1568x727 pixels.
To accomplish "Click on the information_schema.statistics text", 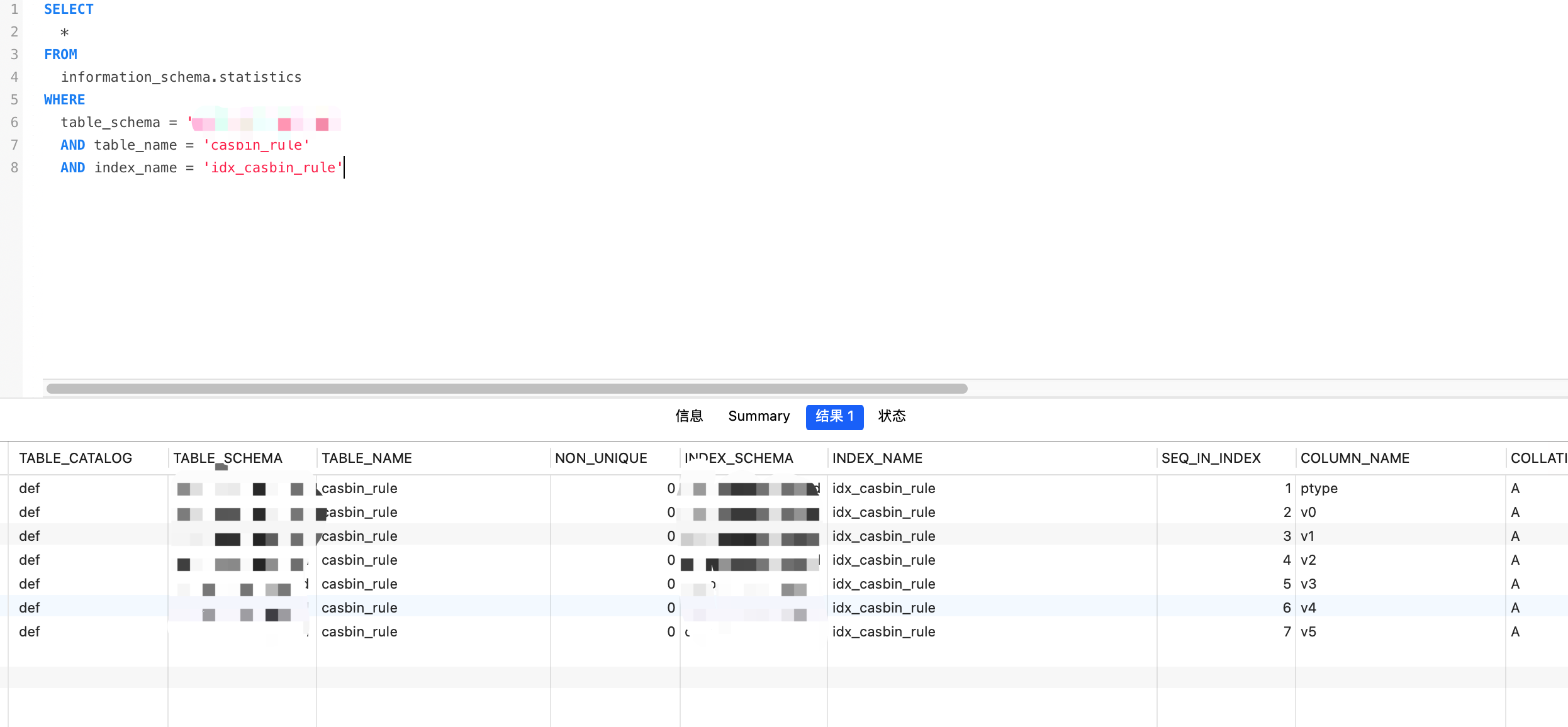I will 181,77.
